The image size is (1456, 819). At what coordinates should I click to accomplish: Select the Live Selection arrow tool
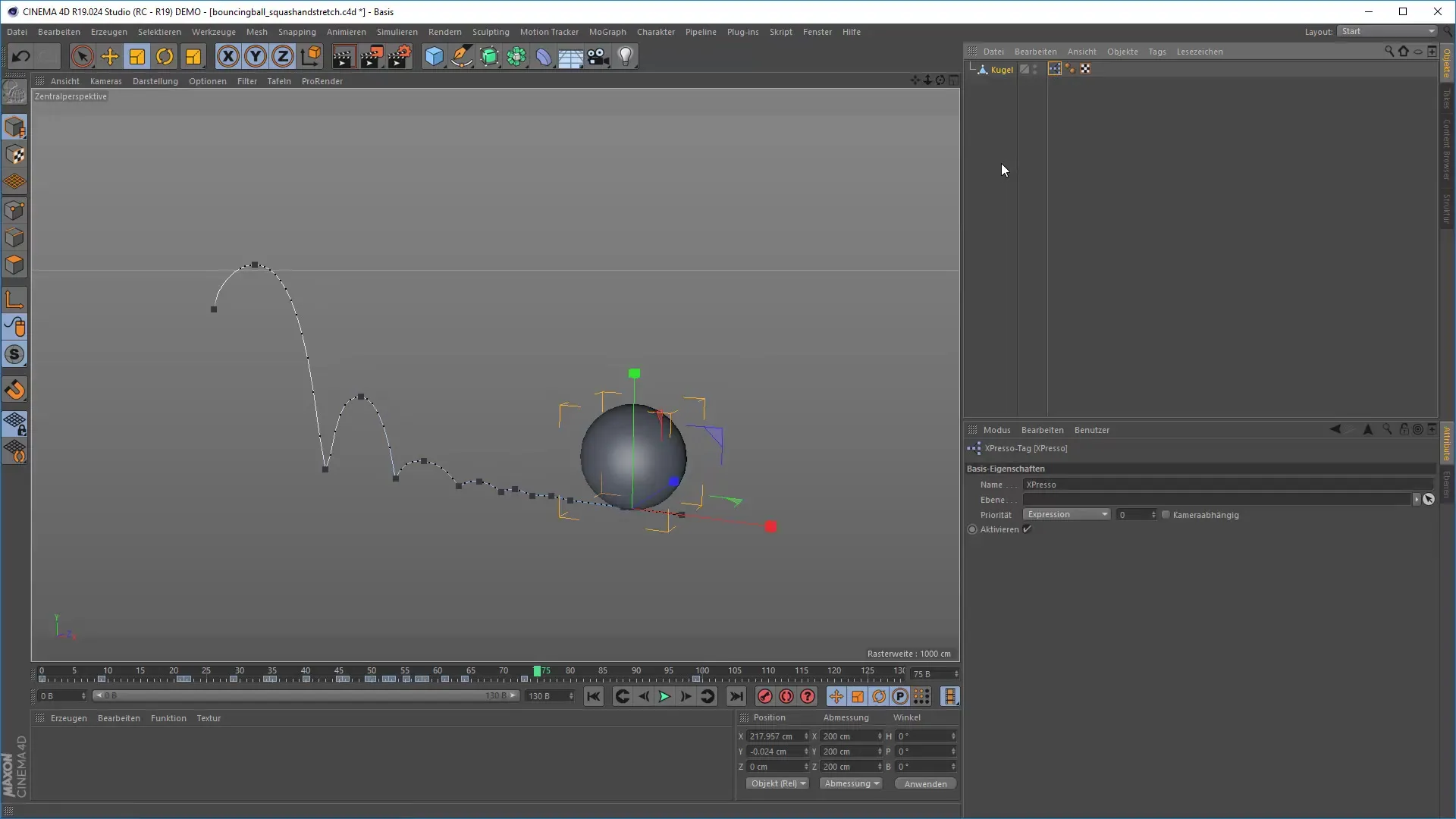tap(82, 56)
